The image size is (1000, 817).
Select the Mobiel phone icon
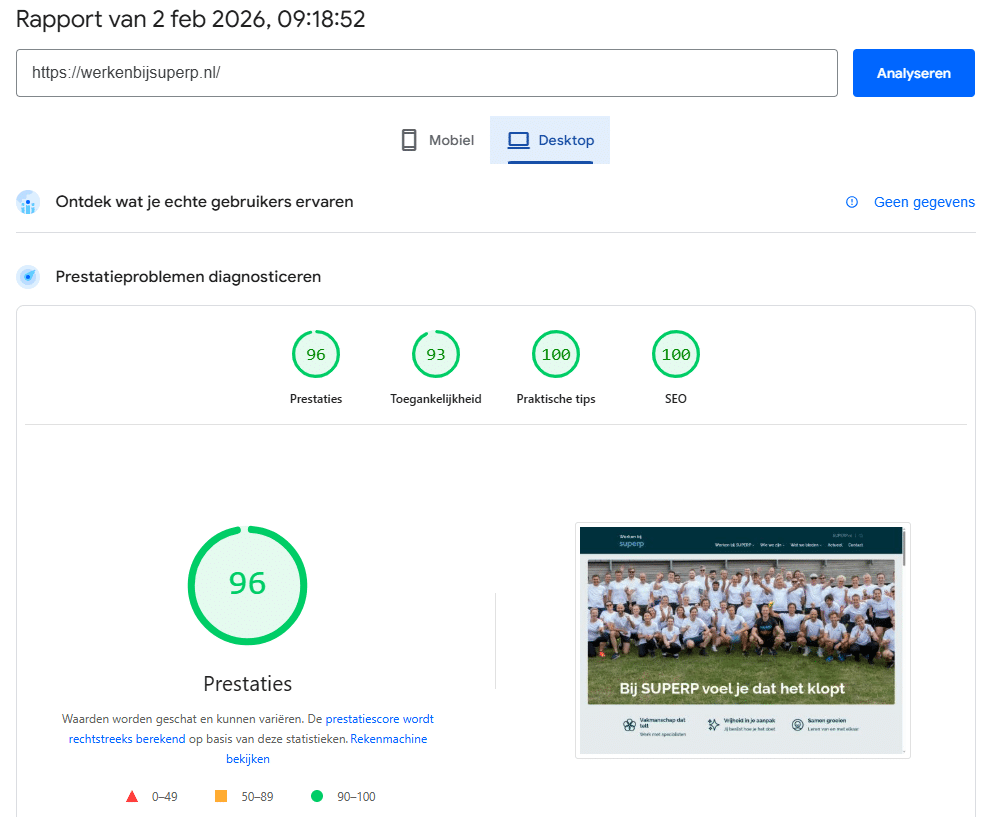point(409,140)
